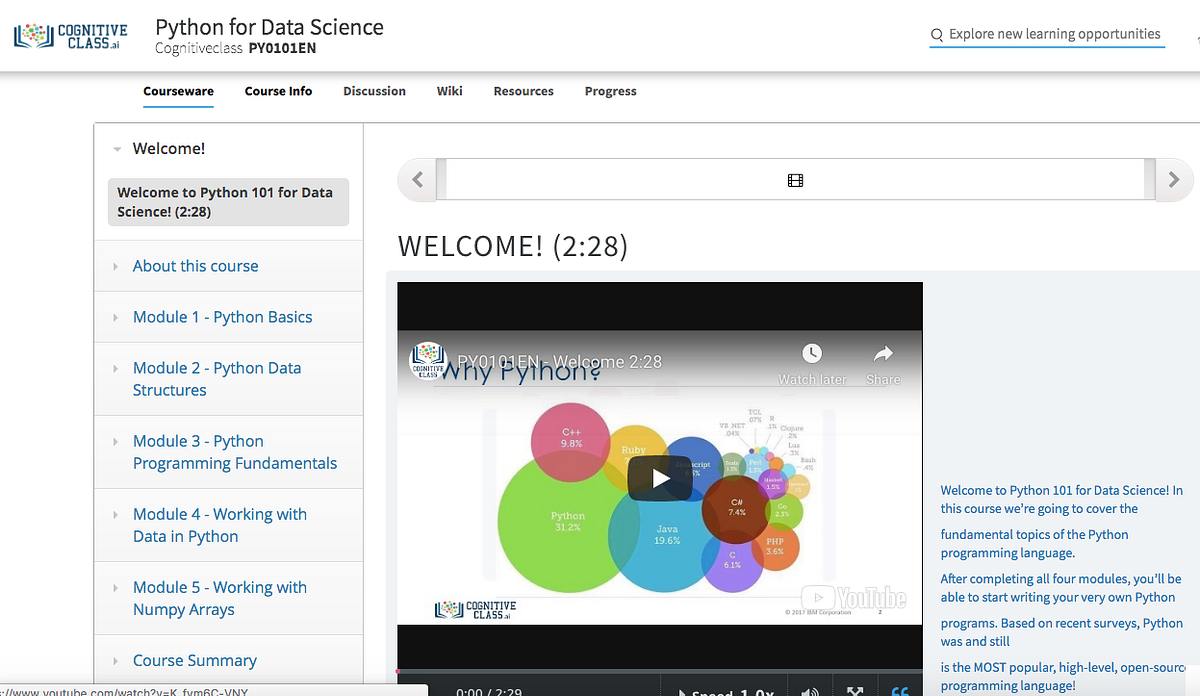The image size is (1200, 696).
Task: Expand the About this course section
Action: point(195,265)
